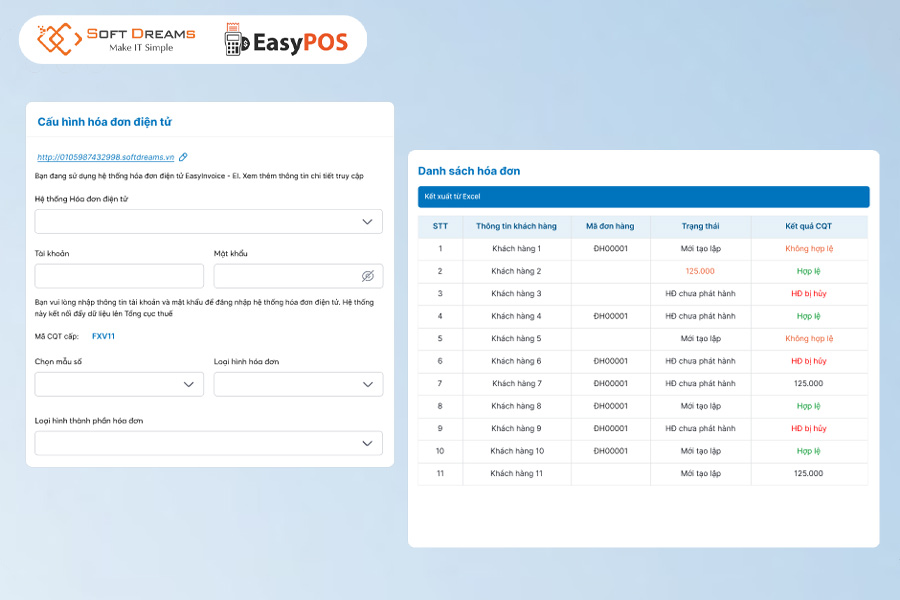Select the Khách hàng 1 row
Screen dimensions: 900x600
(x=517, y=249)
